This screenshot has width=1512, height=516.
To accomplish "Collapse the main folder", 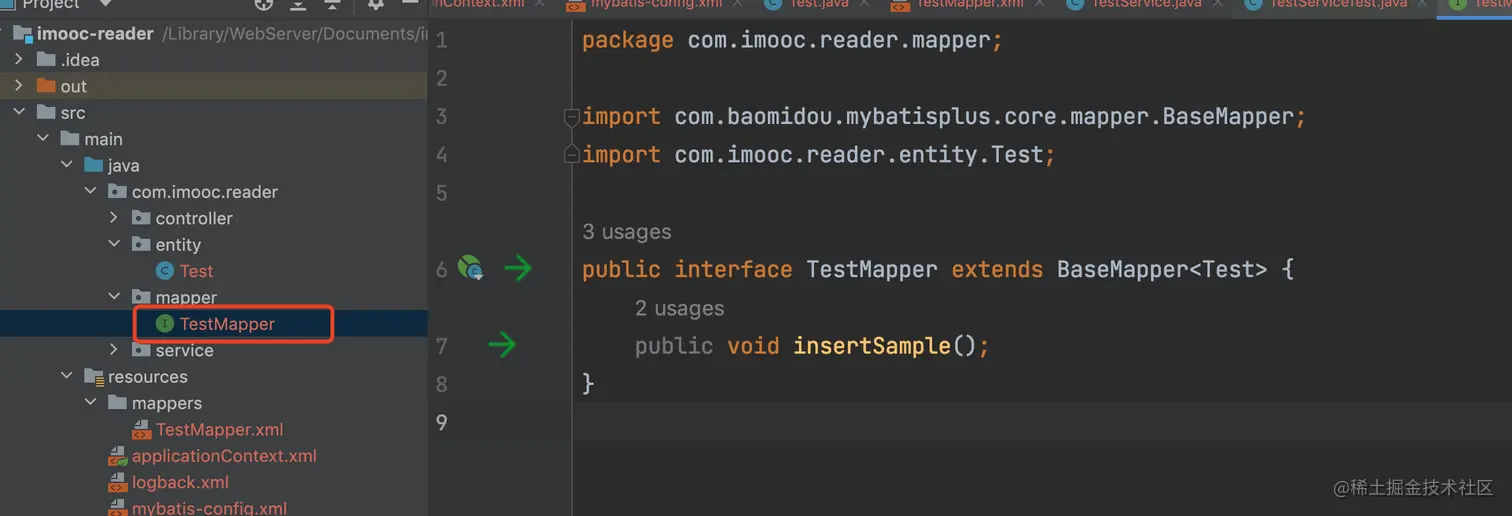I will [43, 139].
